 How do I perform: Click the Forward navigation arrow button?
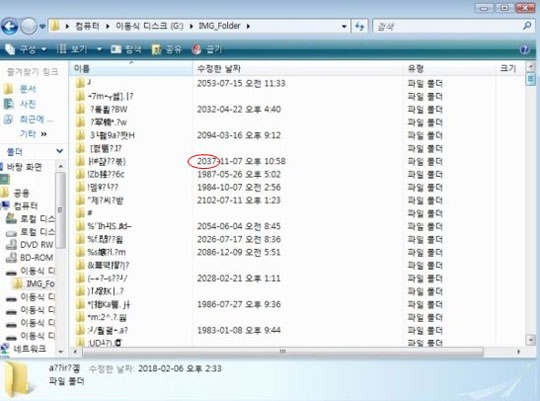[x=29, y=26]
